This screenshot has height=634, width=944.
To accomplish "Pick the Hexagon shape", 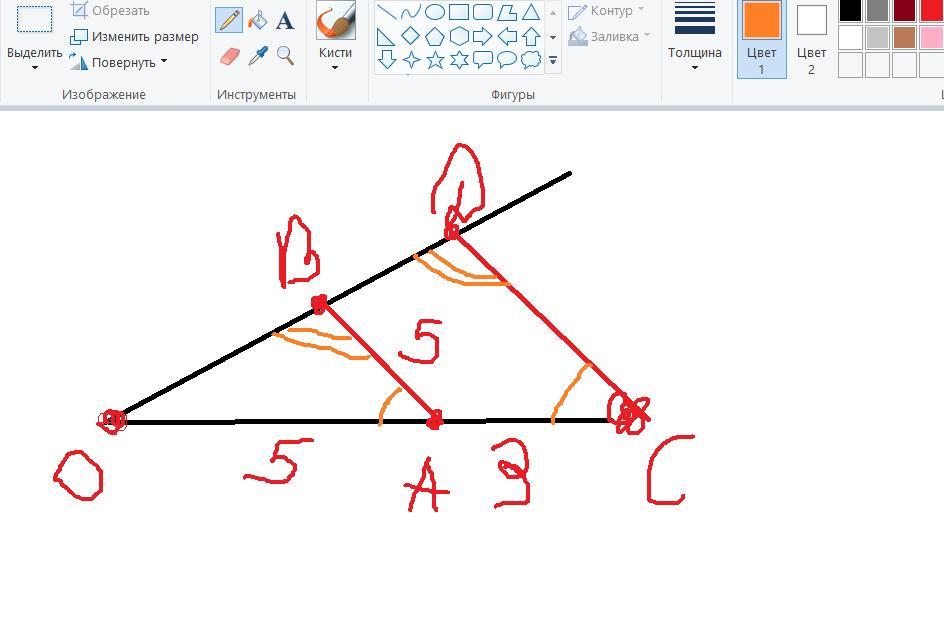I will click(x=459, y=36).
